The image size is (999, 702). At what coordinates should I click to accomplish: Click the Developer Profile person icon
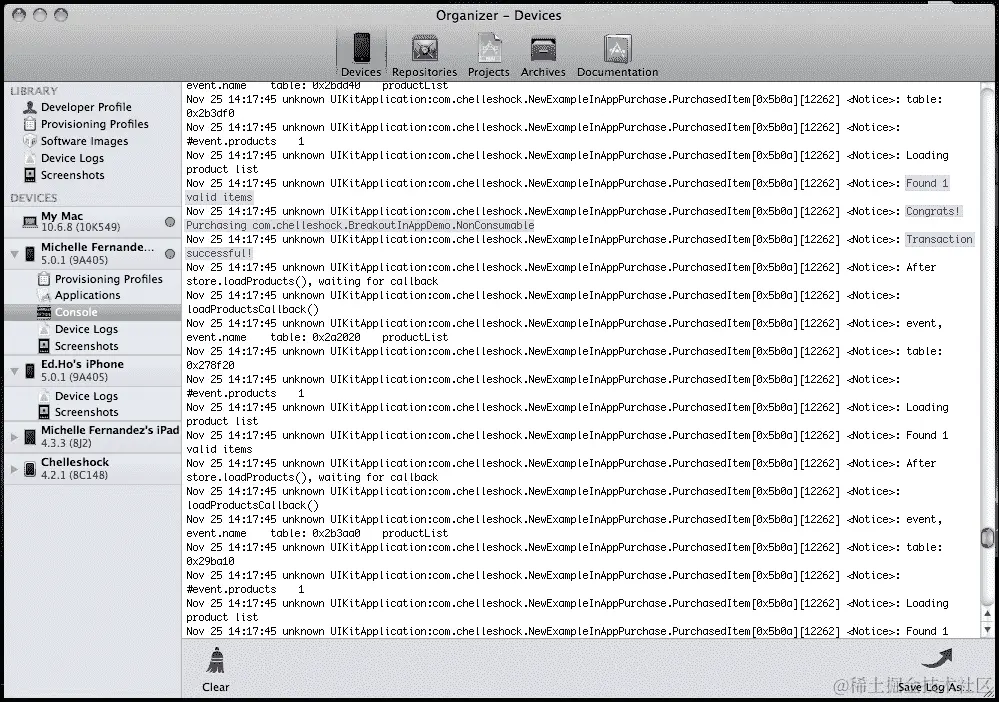[29, 107]
